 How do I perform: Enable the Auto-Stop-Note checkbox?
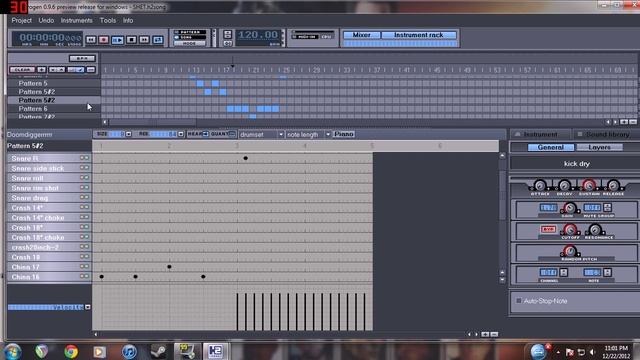(519, 301)
